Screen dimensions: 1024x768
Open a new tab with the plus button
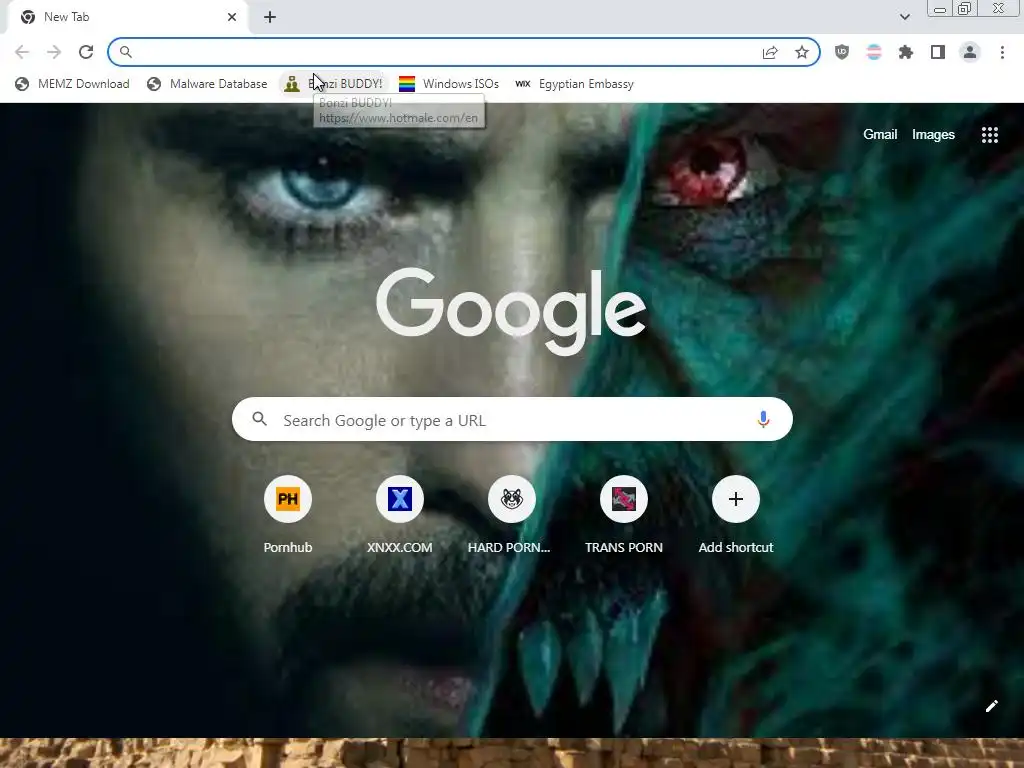[270, 17]
